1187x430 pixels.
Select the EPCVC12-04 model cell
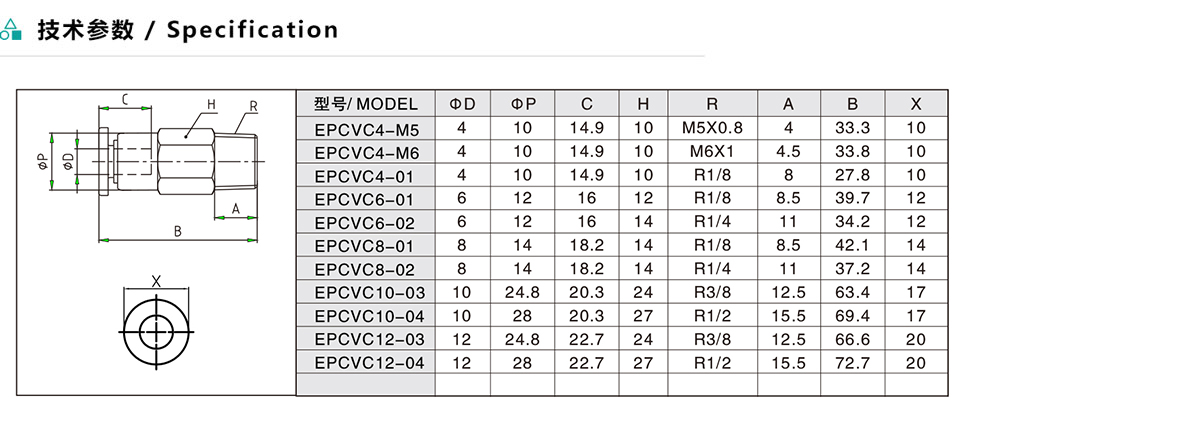coord(369,362)
